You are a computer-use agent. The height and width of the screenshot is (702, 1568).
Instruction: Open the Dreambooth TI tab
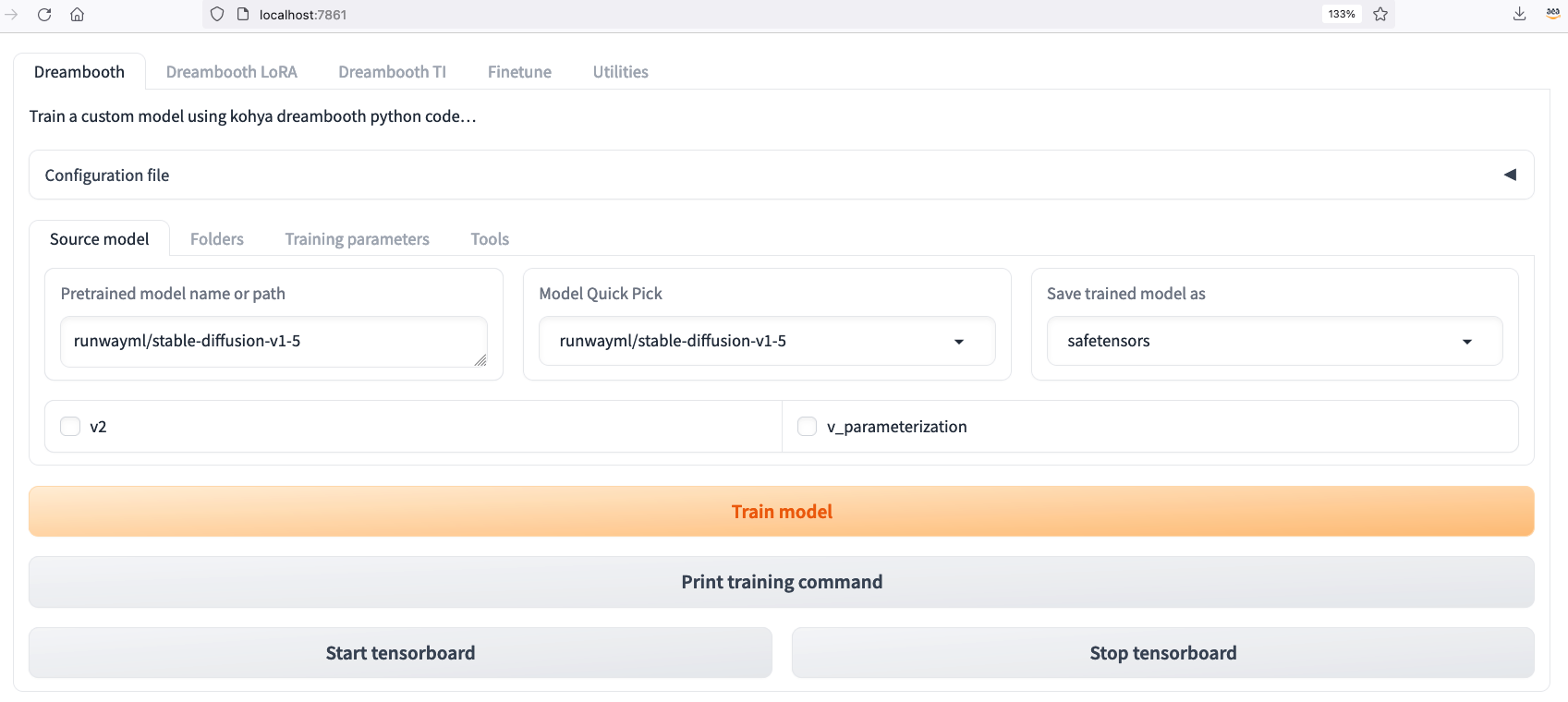tap(393, 72)
